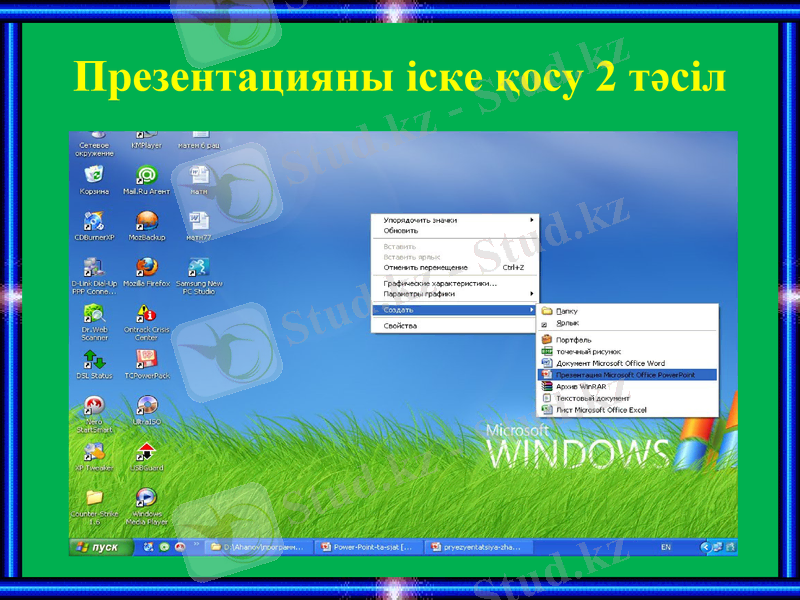Open the Dr.Web Scanner shortcut

[94, 314]
